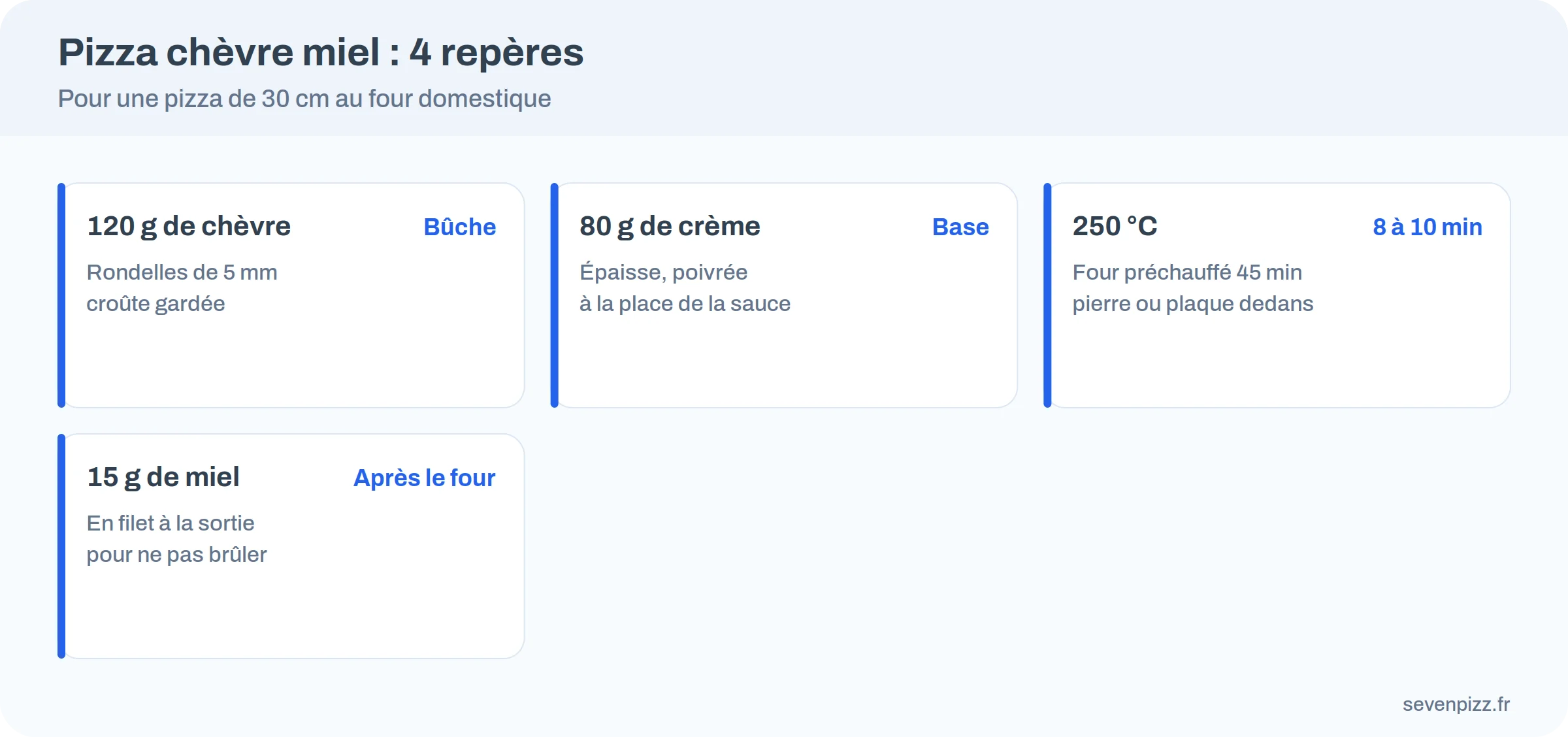Click the 'sevenpizz.fr' footer text

tap(1456, 704)
